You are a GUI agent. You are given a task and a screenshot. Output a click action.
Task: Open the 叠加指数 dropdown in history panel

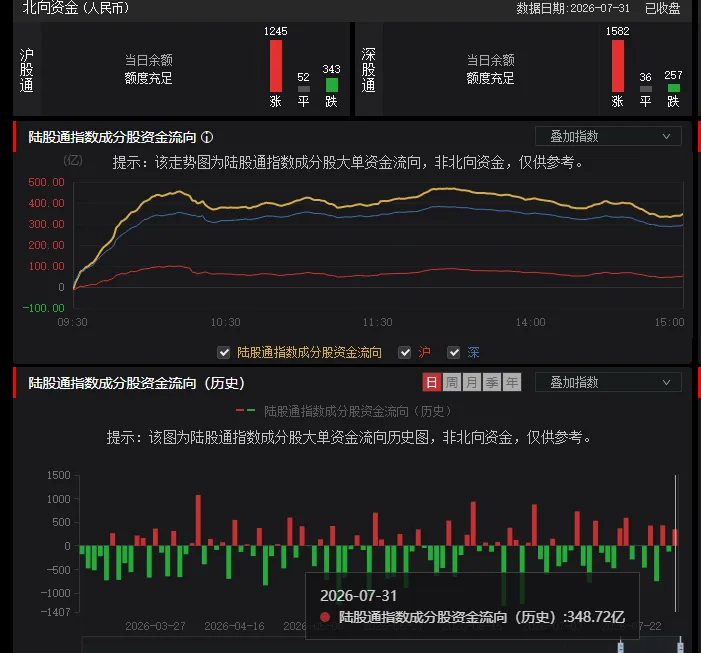(608, 383)
